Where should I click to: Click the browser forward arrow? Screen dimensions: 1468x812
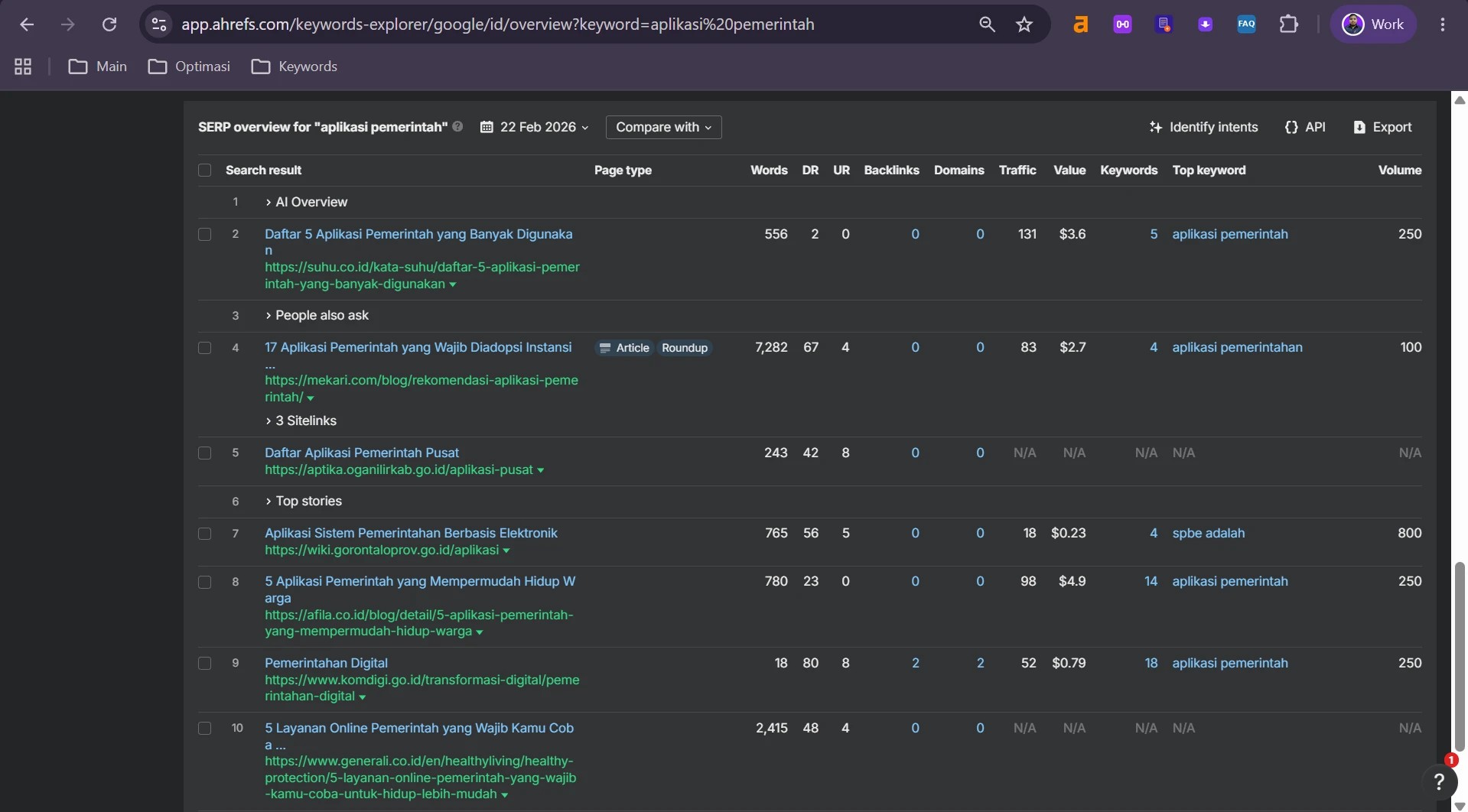pos(68,24)
